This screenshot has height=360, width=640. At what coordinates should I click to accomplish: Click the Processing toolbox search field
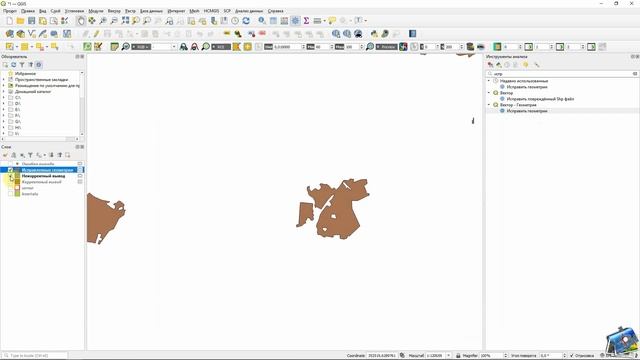pyautogui.click(x=562, y=74)
